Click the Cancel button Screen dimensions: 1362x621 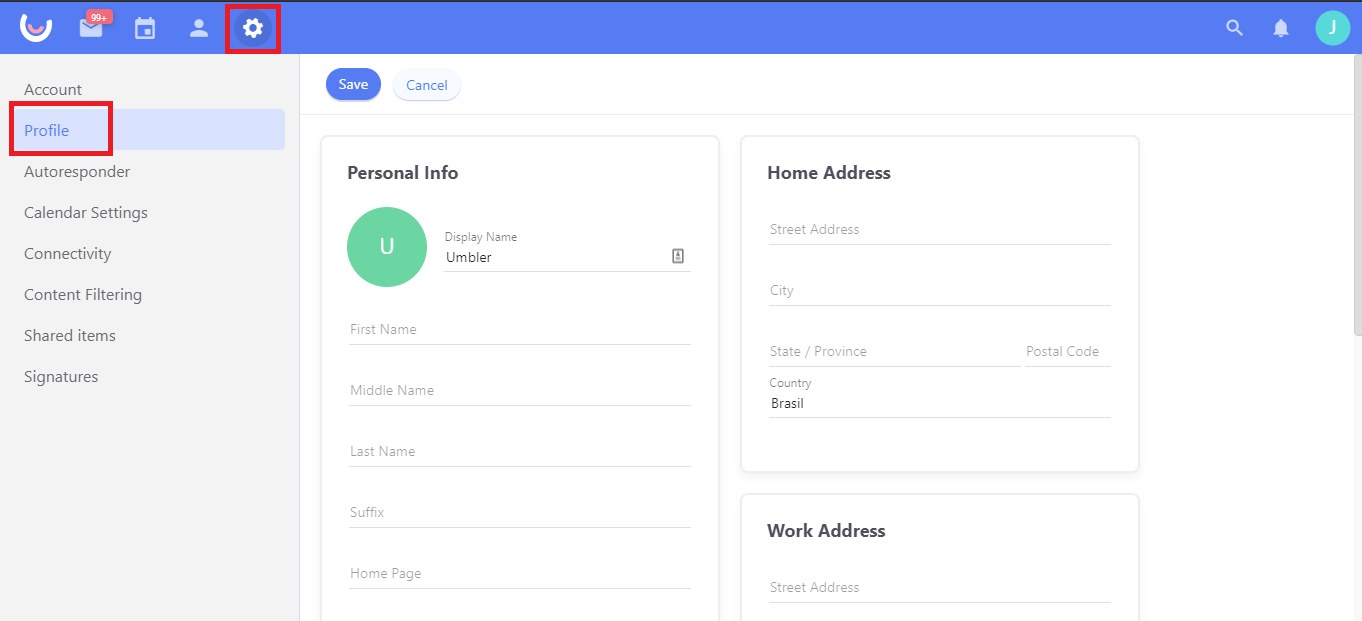tap(427, 85)
